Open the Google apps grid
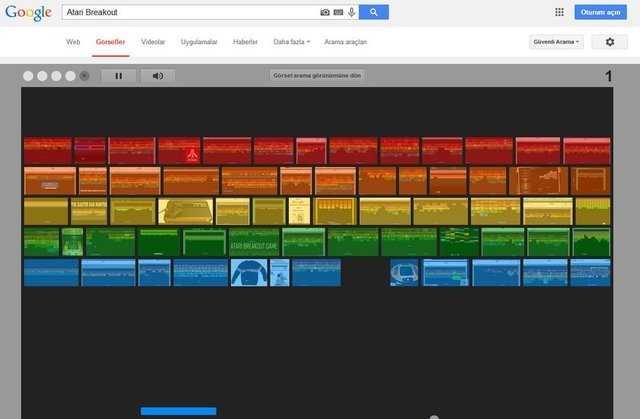Screen dimensions: 640x419 [x=559, y=12]
